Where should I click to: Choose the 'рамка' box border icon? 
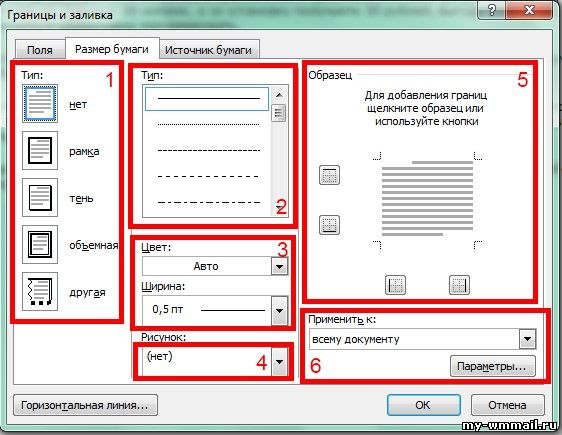pos(40,150)
